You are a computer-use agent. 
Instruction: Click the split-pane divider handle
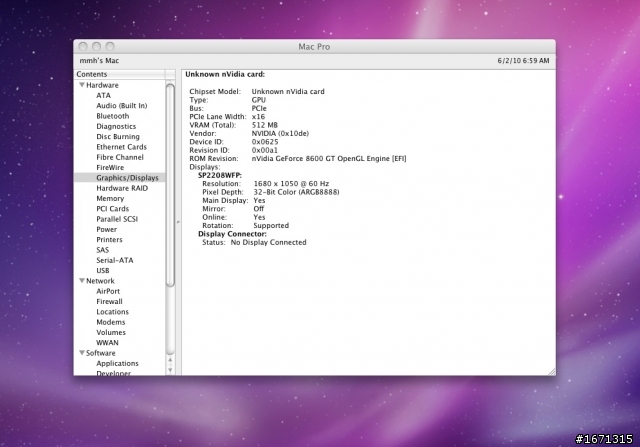click(x=178, y=222)
